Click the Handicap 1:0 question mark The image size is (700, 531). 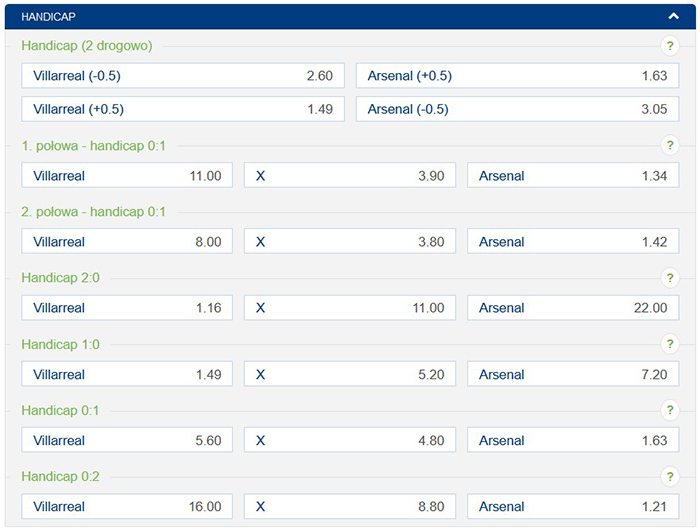pyautogui.click(x=669, y=344)
